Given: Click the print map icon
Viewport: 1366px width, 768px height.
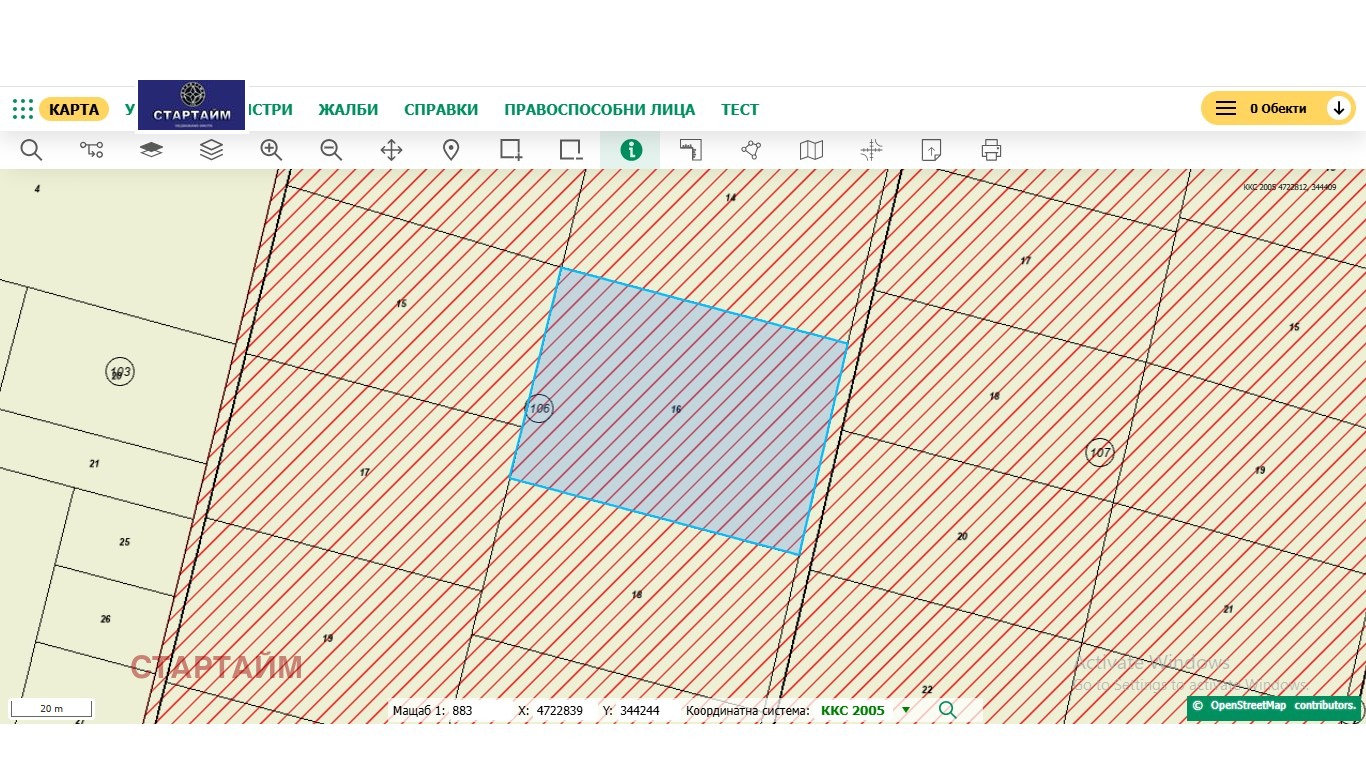Looking at the screenshot, I should coord(991,150).
